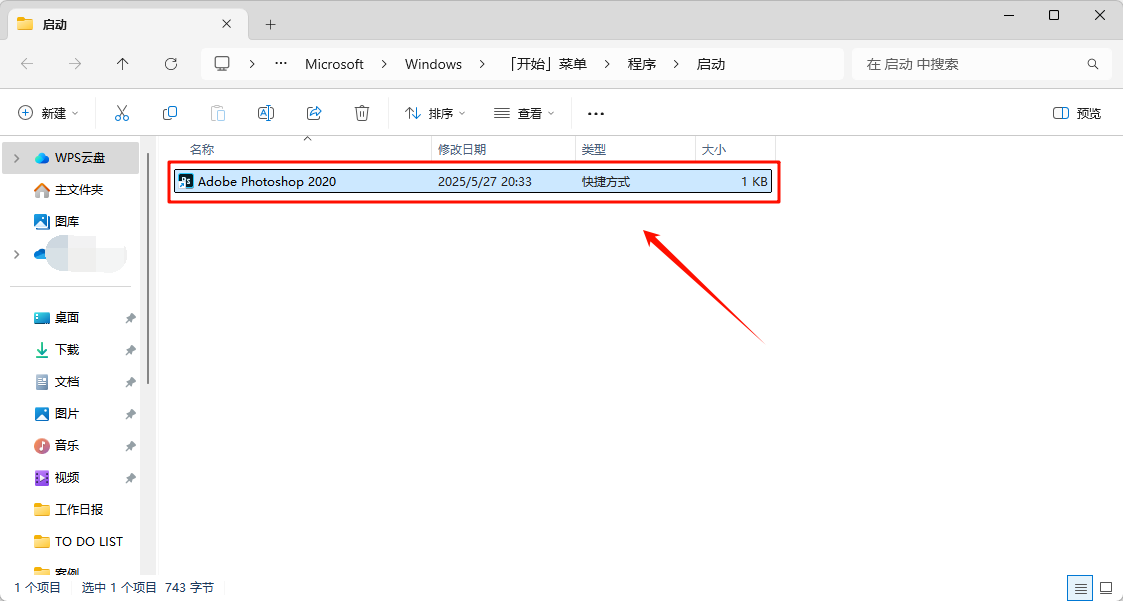
Task: Click the Share icon in toolbar
Action: click(314, 112)
